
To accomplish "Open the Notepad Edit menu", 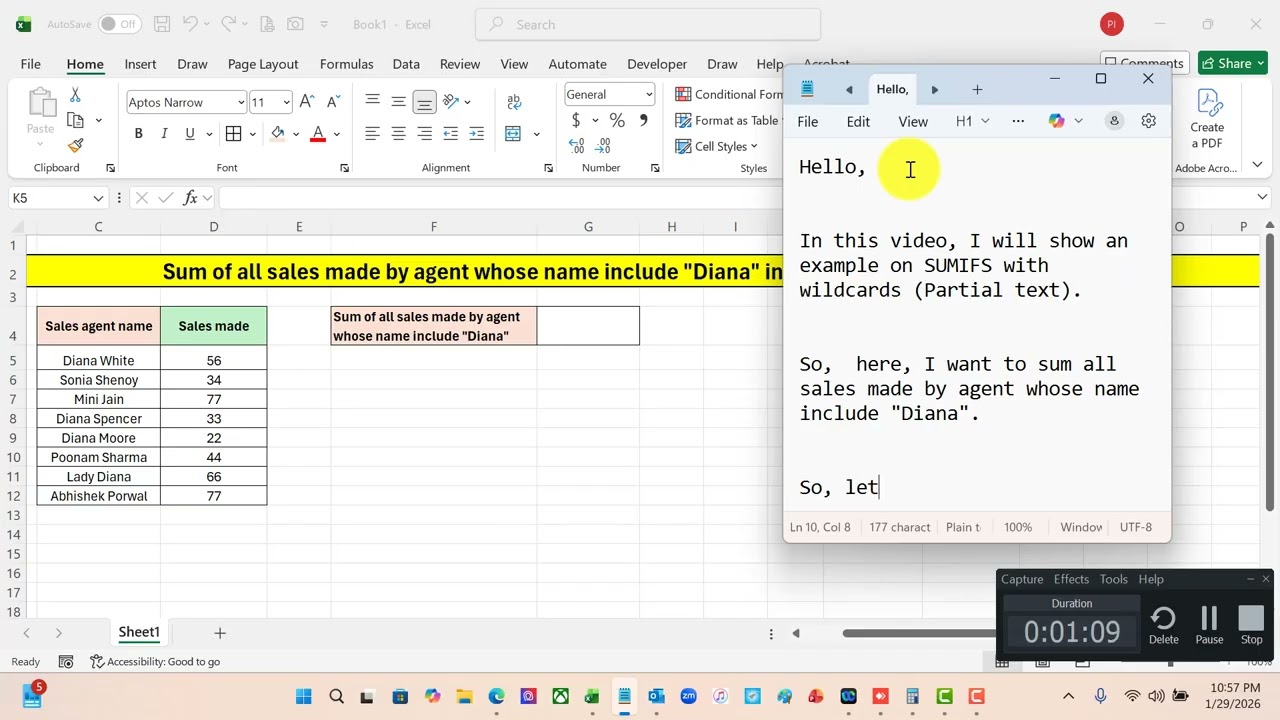I will tap(858, 121).
